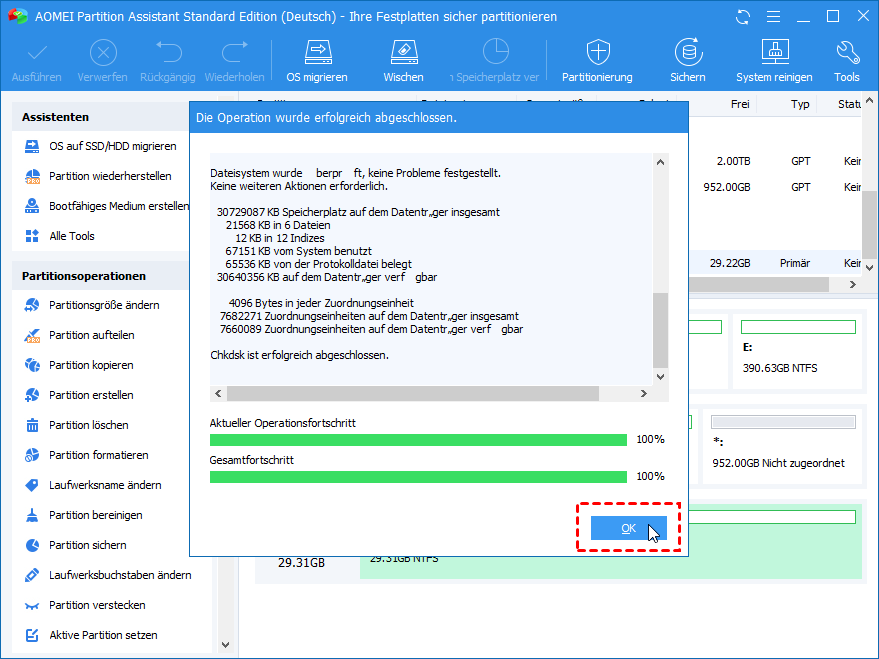Viewport: 879px width, 659px height.
Task: Choose Partition formatieren operation
Action: coord(87,455)
